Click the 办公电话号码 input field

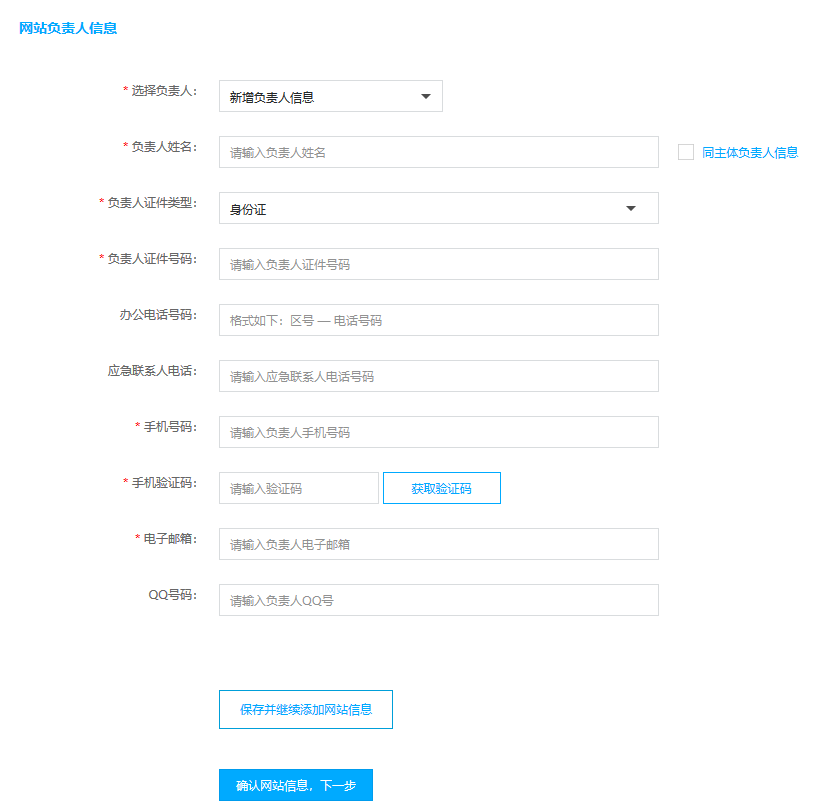tap(437, 319)
